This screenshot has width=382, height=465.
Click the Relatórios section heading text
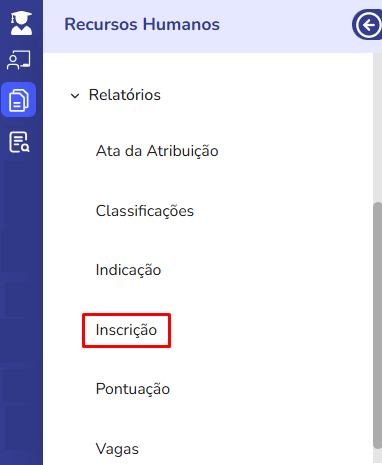click(125, 95)
